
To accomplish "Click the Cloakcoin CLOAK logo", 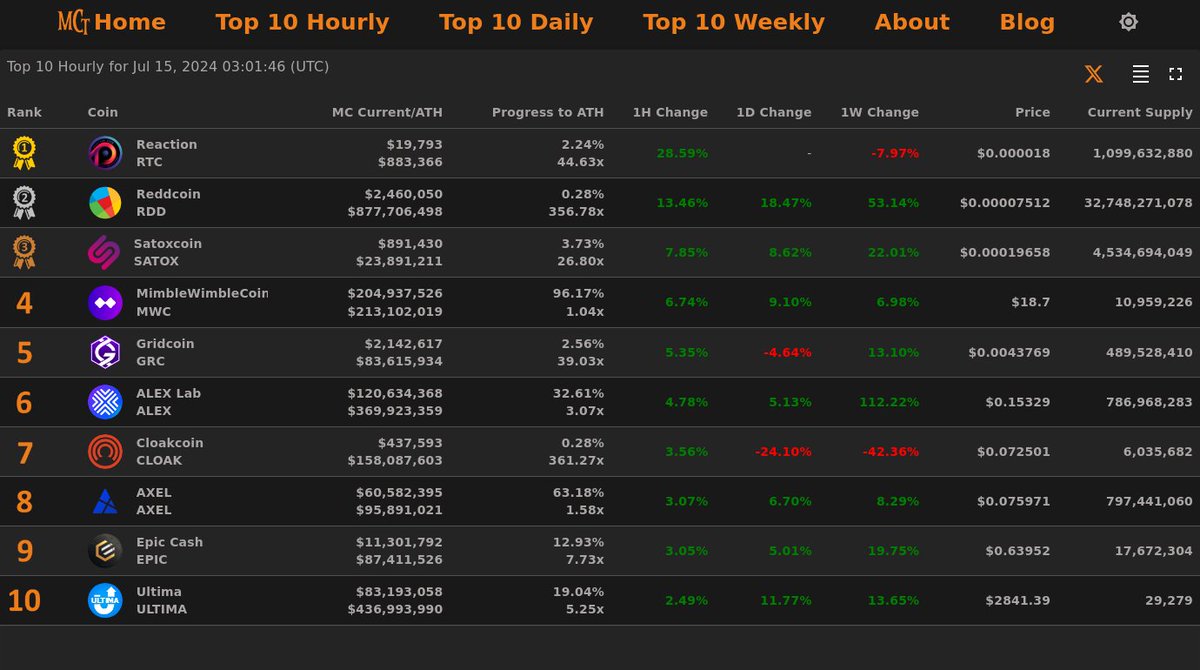I will (x=105, y=452).
